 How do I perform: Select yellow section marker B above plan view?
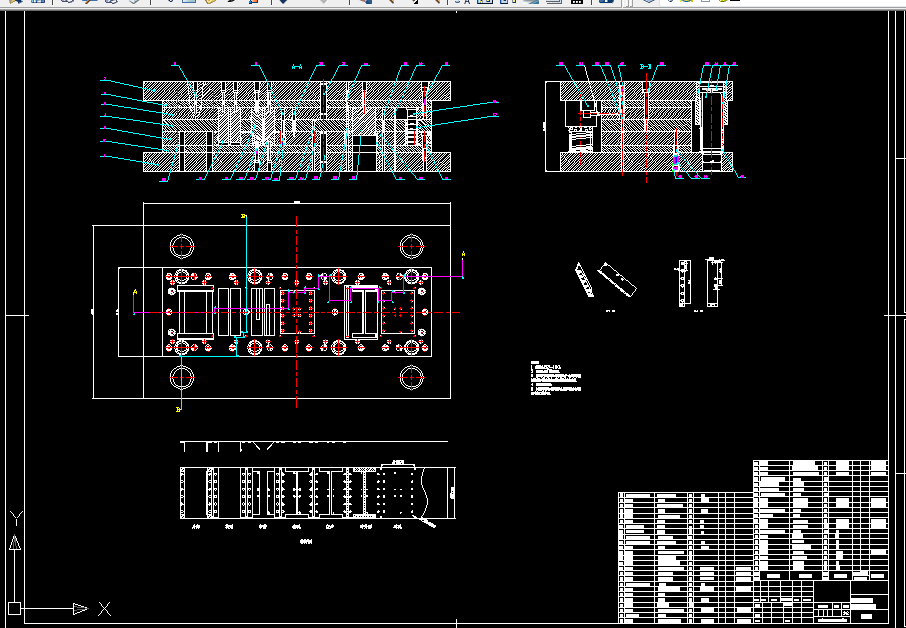pyautogui.click(x=243, y=216)
